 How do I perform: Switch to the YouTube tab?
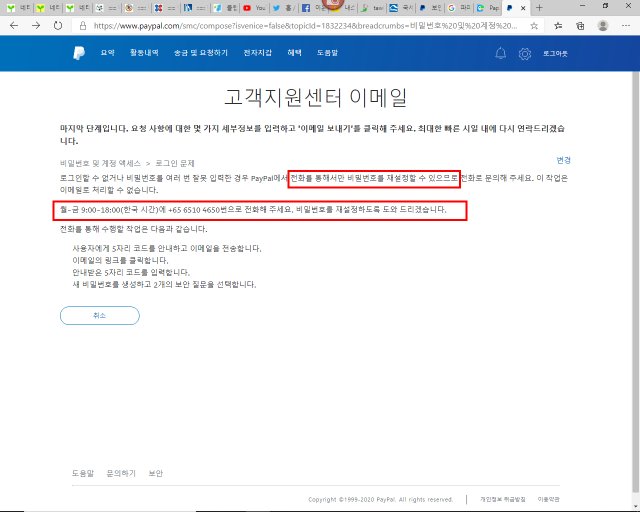255,8
